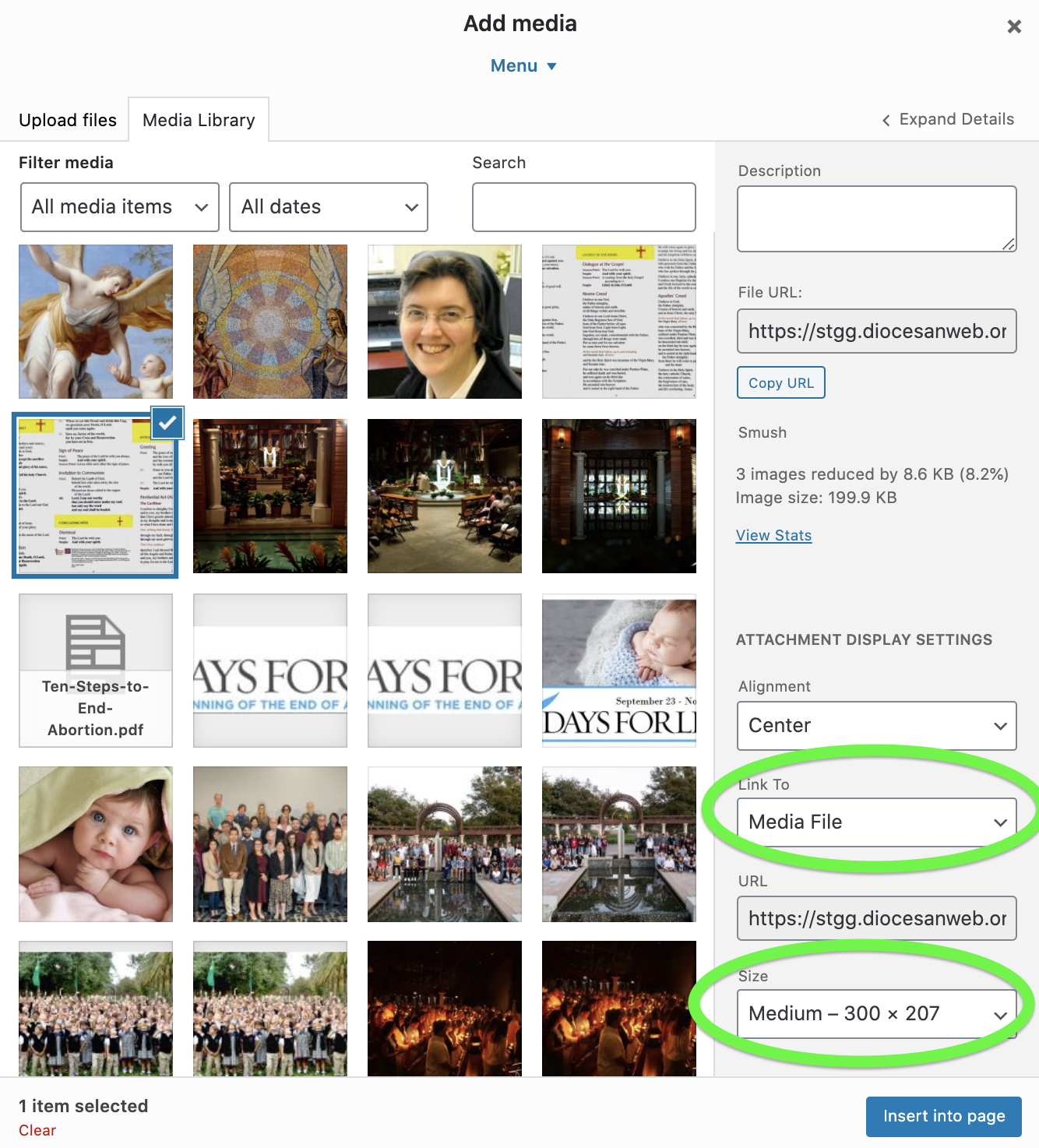Click Expand Details chevron link
Viewport: 1039px width, 1148px height.
[947, 119]
